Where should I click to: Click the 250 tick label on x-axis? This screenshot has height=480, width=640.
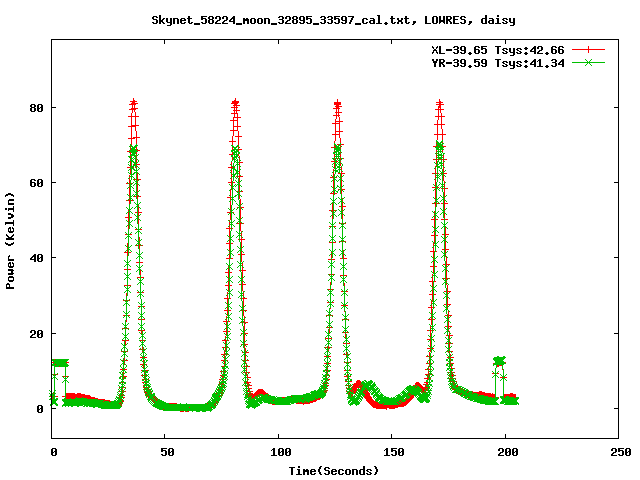coord(620,452)
